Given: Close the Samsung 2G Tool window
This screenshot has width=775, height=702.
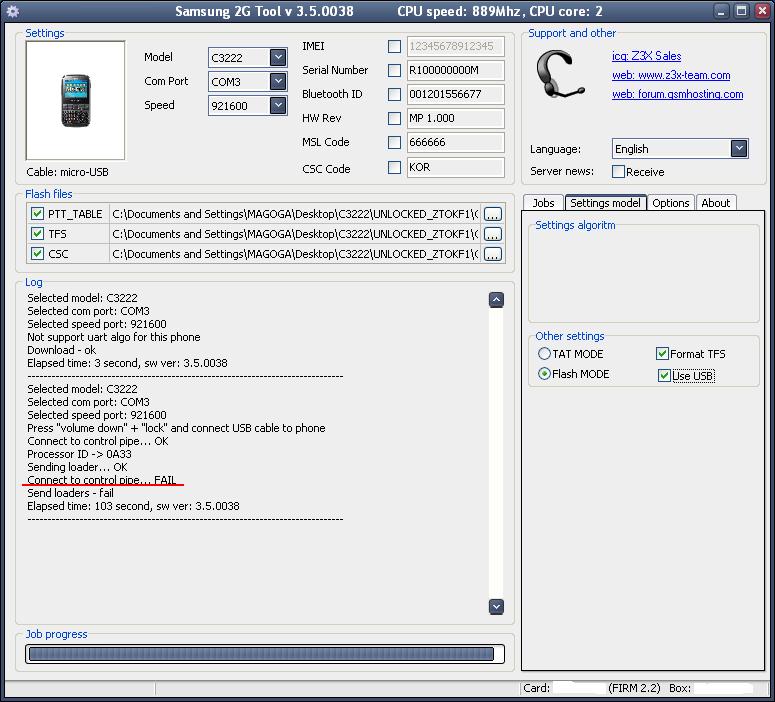Looking at the screenshot, I should [x=762, y=11].
